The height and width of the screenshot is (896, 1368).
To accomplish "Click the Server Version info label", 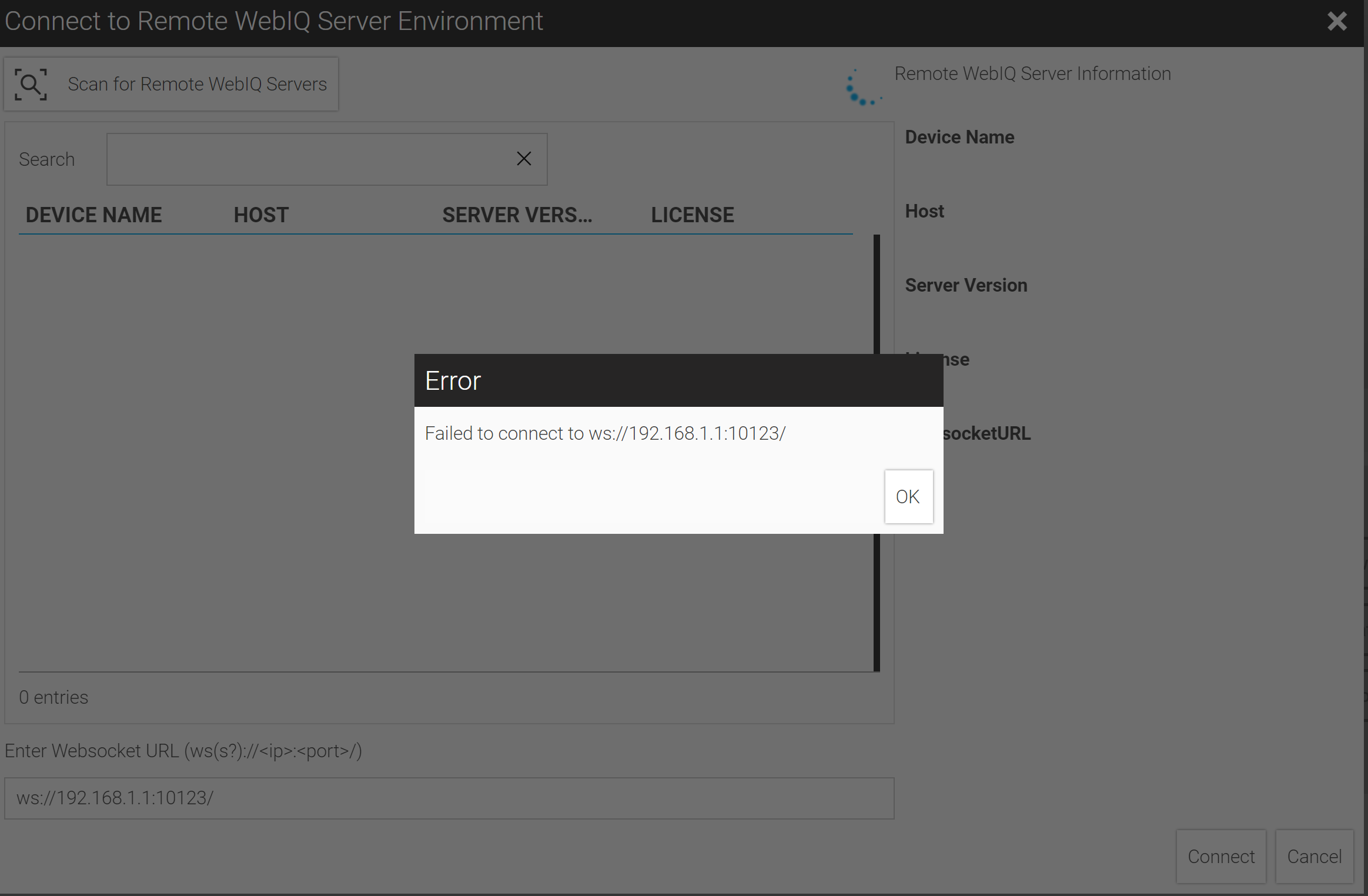I will pyautogui.click(x=966, y=285).
